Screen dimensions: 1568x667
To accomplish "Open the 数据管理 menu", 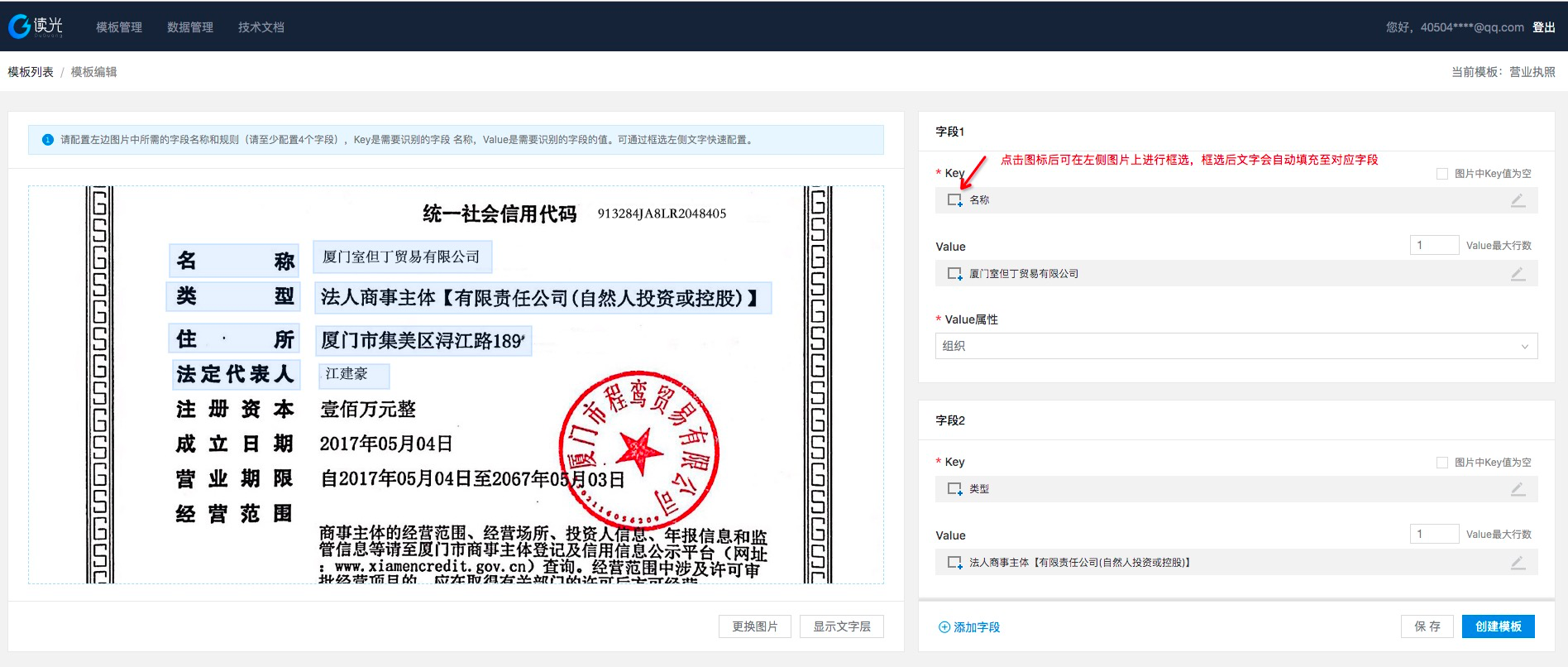I will pos(190,27).
